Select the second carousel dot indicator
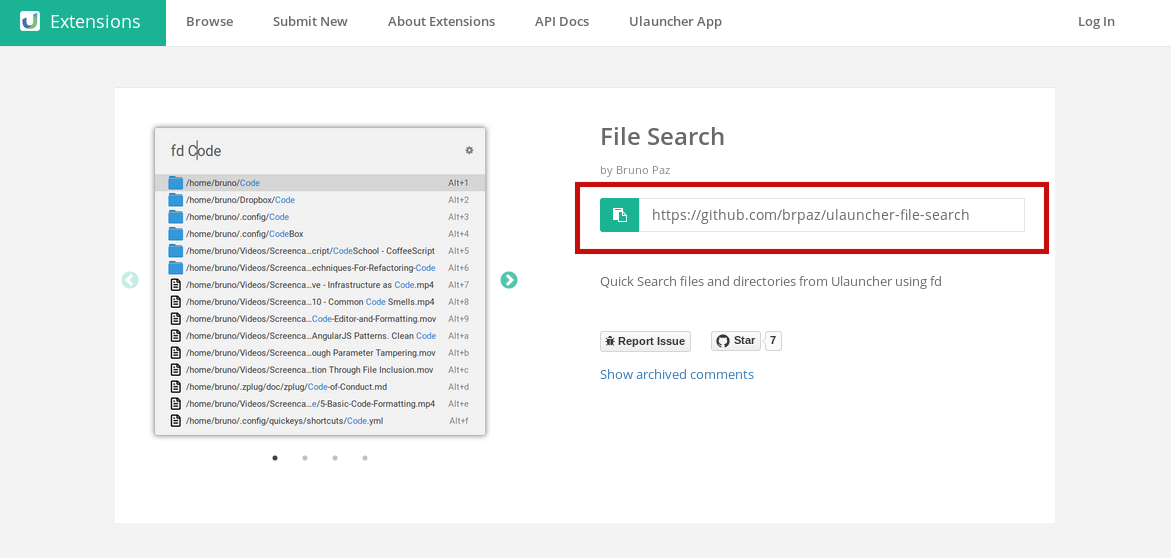 pyautogui.click(x=305, y=458)
